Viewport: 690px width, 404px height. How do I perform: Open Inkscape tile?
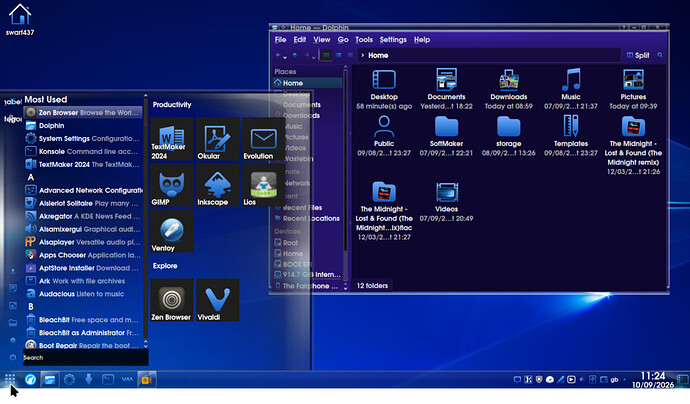217,185
